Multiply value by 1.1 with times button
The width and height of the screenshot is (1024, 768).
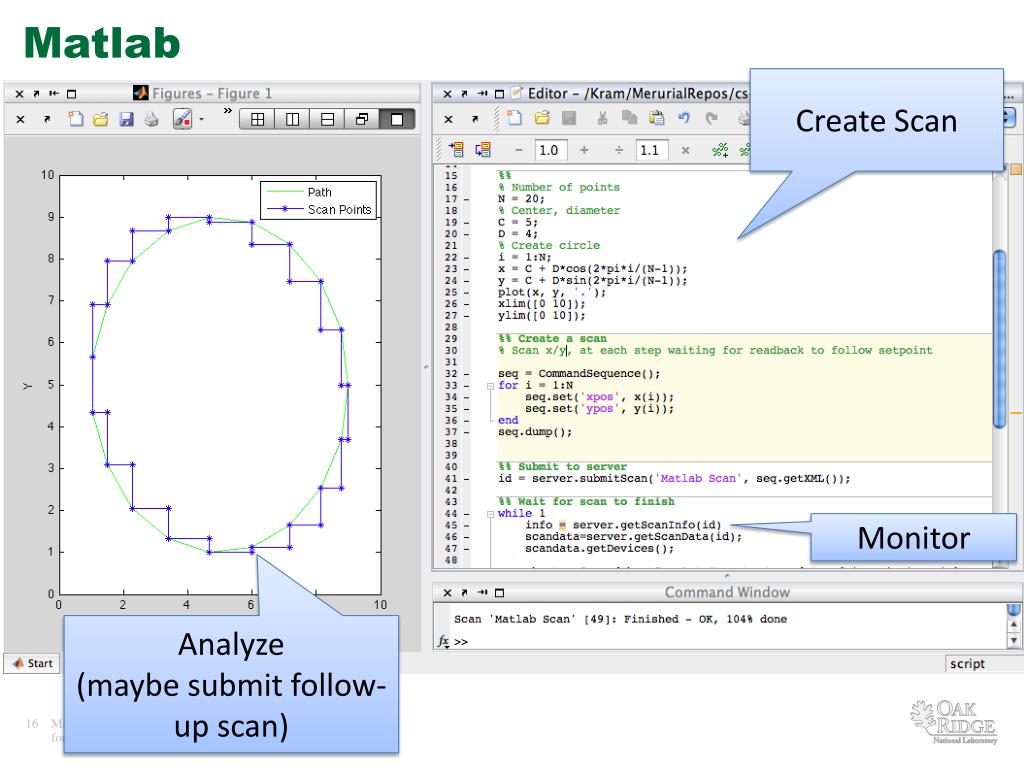685,150
